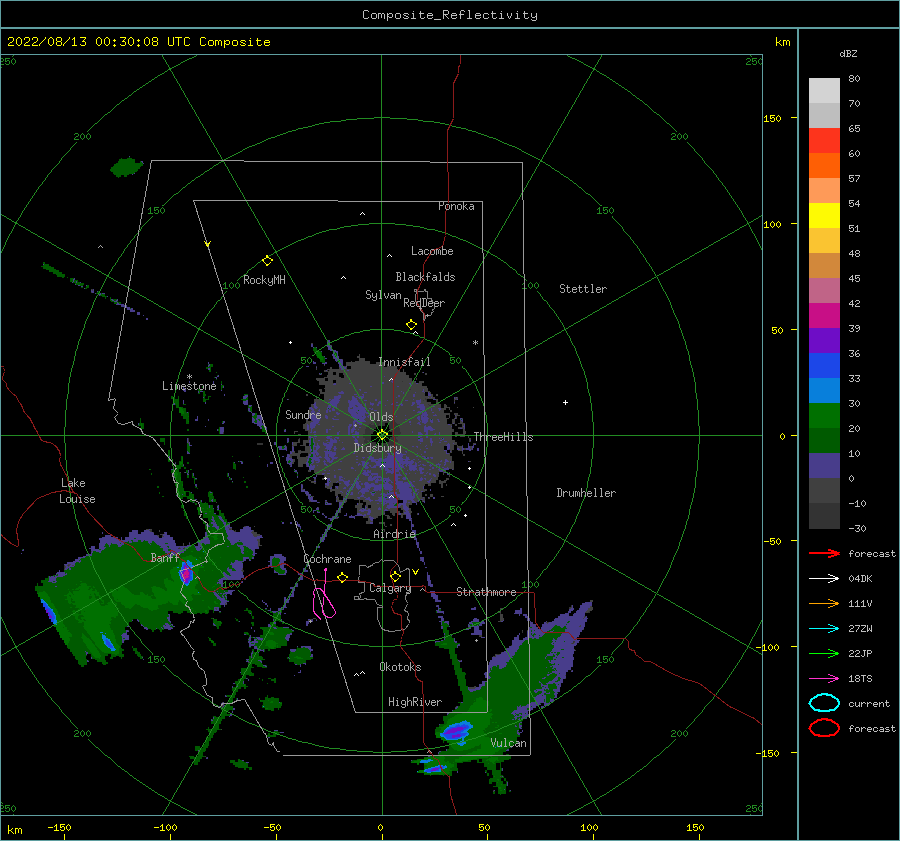Click the white plus marker east of ThreeHills

(565, 402)
